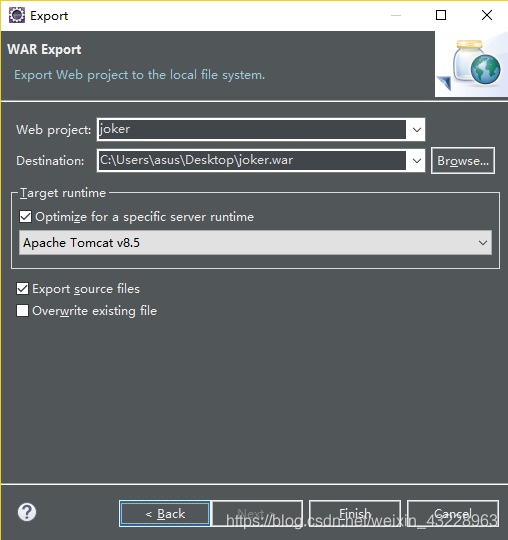This screenshot has width=508, height=540.
Task: Expand the Destination history dropdown arrow
Action: pos(417,161)
